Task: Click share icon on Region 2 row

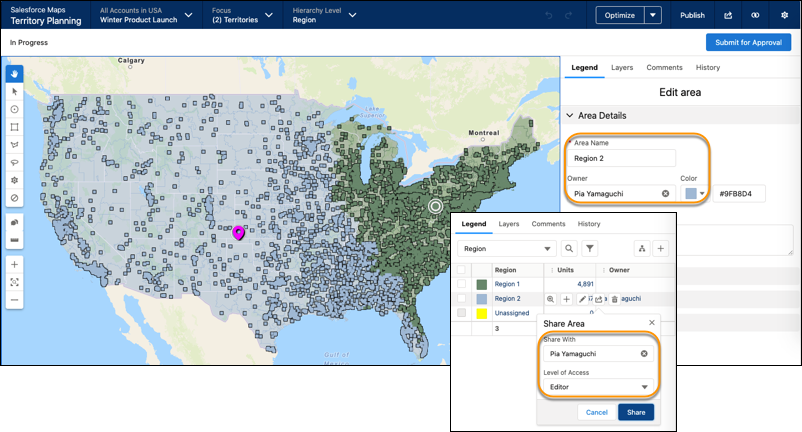Action: click(598, 299)
